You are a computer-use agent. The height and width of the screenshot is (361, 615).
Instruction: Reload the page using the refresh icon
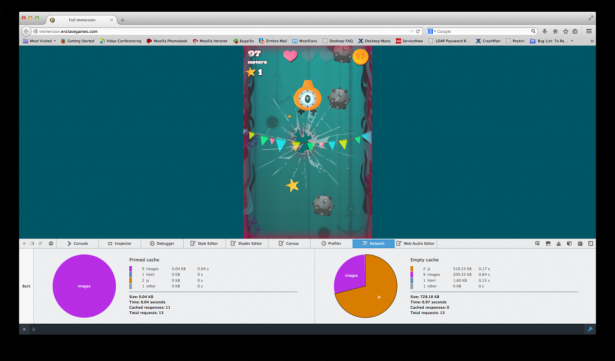[418, 31]
